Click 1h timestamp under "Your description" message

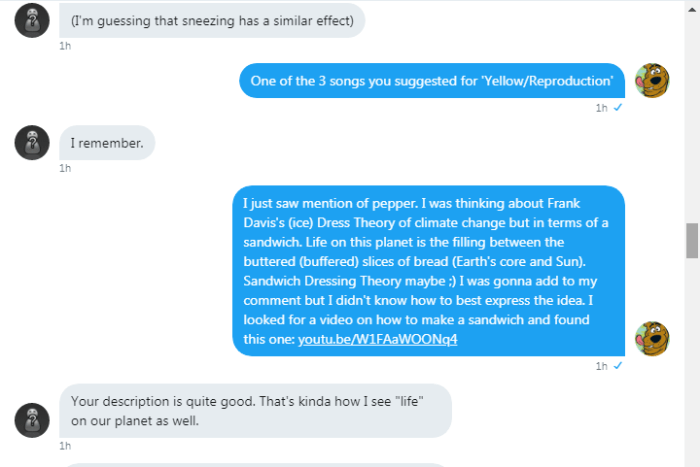point(65,445)
